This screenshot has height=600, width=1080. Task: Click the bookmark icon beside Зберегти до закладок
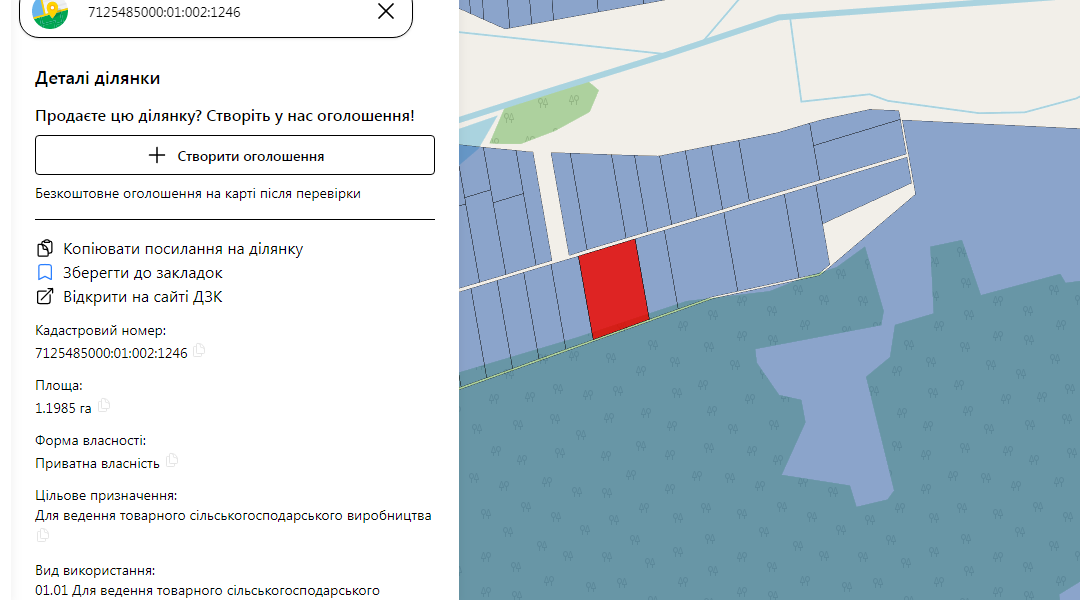(x=44, y=272)
